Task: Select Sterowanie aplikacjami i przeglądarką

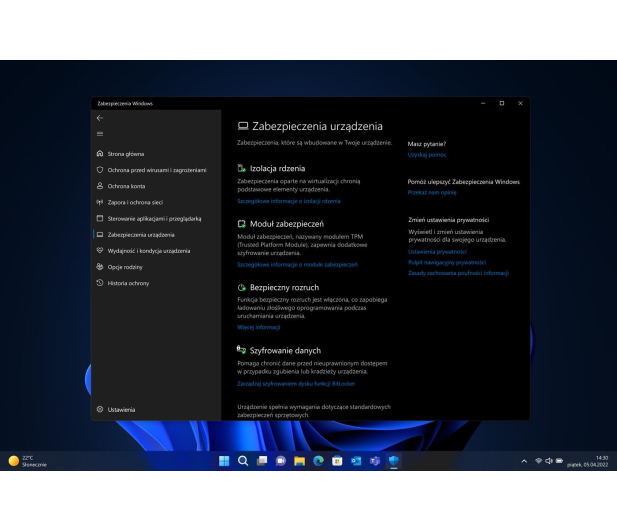Action: [x=156, y=218]
